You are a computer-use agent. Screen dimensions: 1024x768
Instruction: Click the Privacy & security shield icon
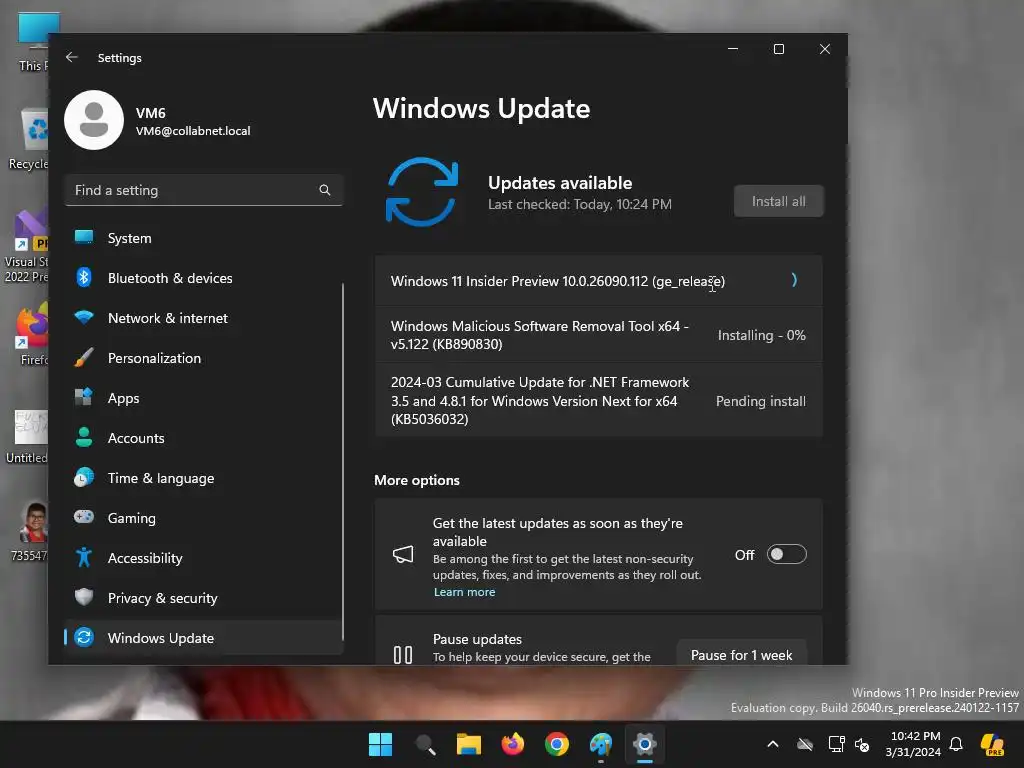coord(84,598)
